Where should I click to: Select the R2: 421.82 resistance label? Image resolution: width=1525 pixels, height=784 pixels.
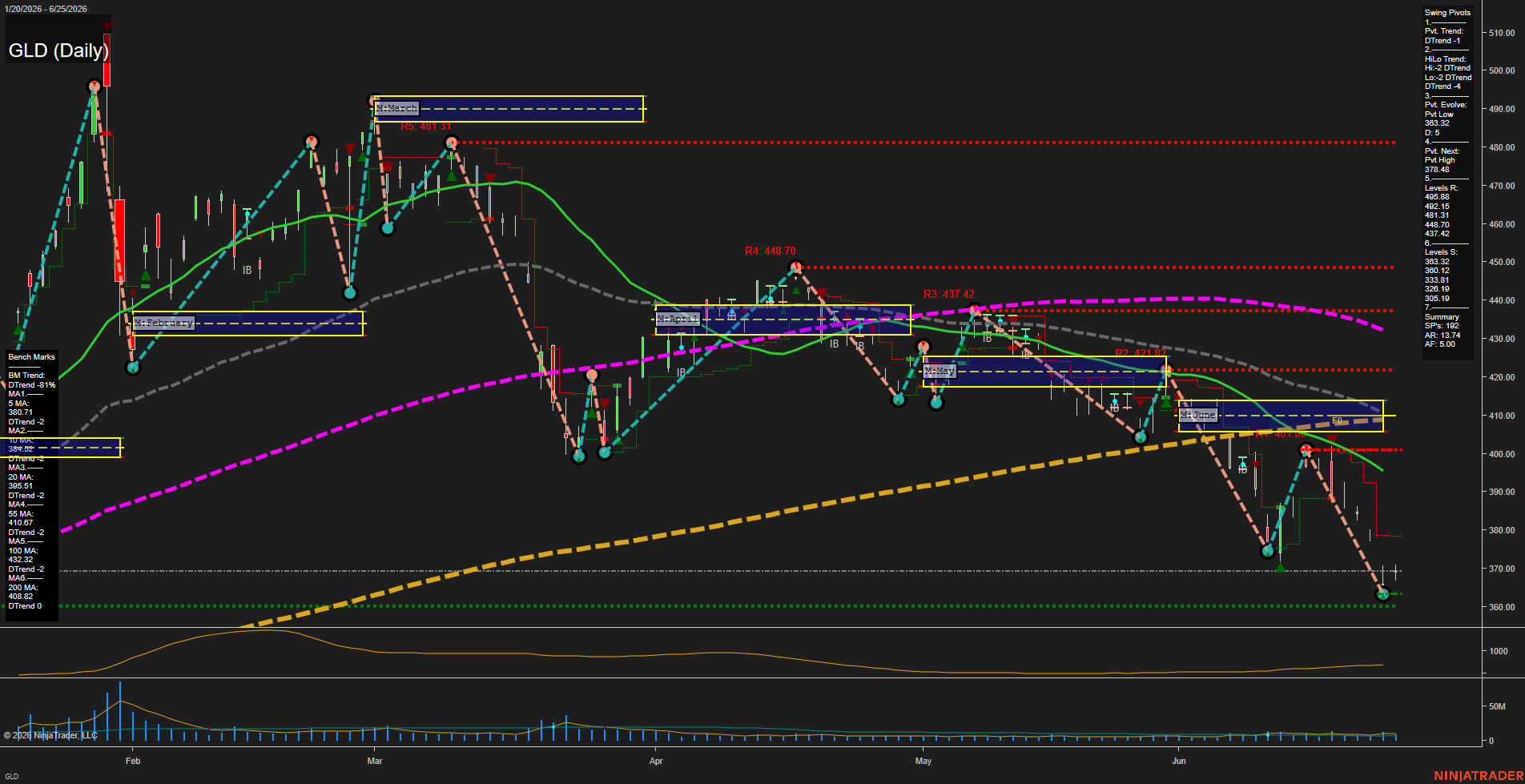(1141, 353)
